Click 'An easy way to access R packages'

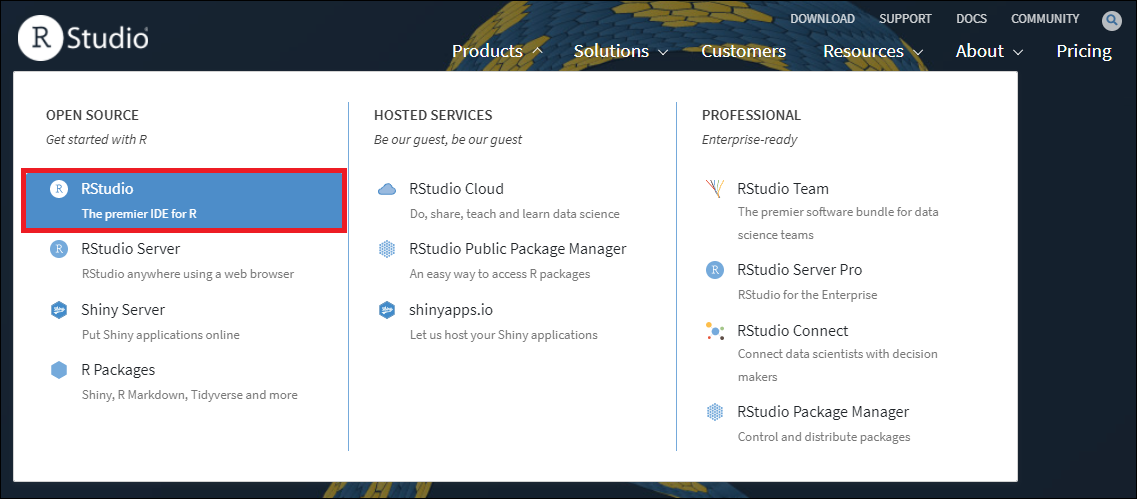pyautogui.click(x=500, y=274)
